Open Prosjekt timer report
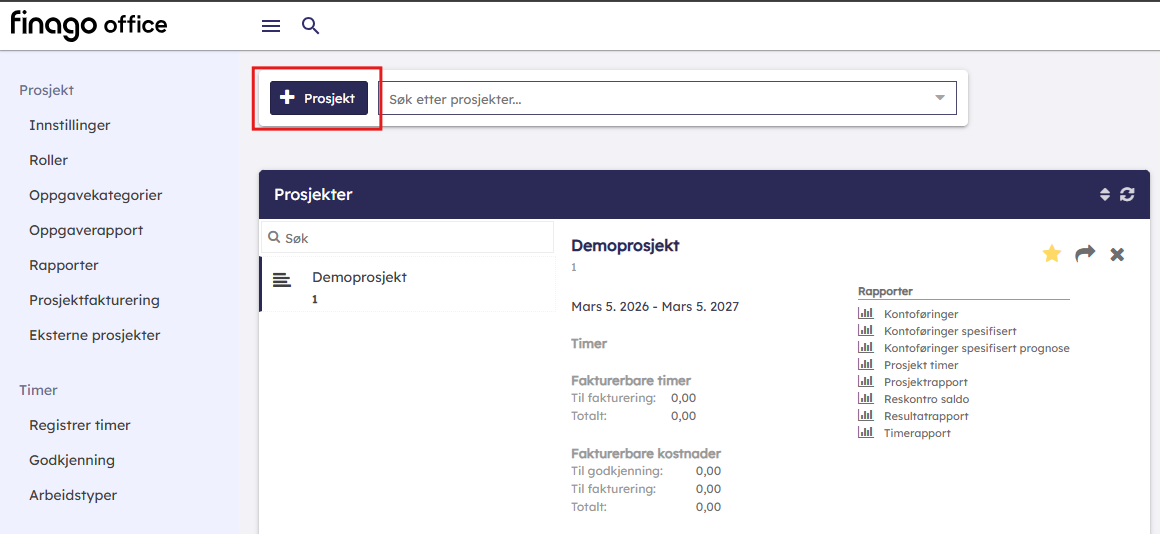Viewport: 1160px width, 534px height. pos(920,365)
